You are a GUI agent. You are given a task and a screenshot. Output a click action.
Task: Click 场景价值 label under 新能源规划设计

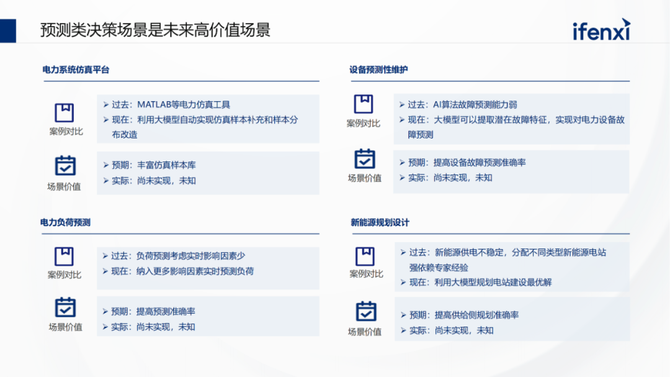364,332
